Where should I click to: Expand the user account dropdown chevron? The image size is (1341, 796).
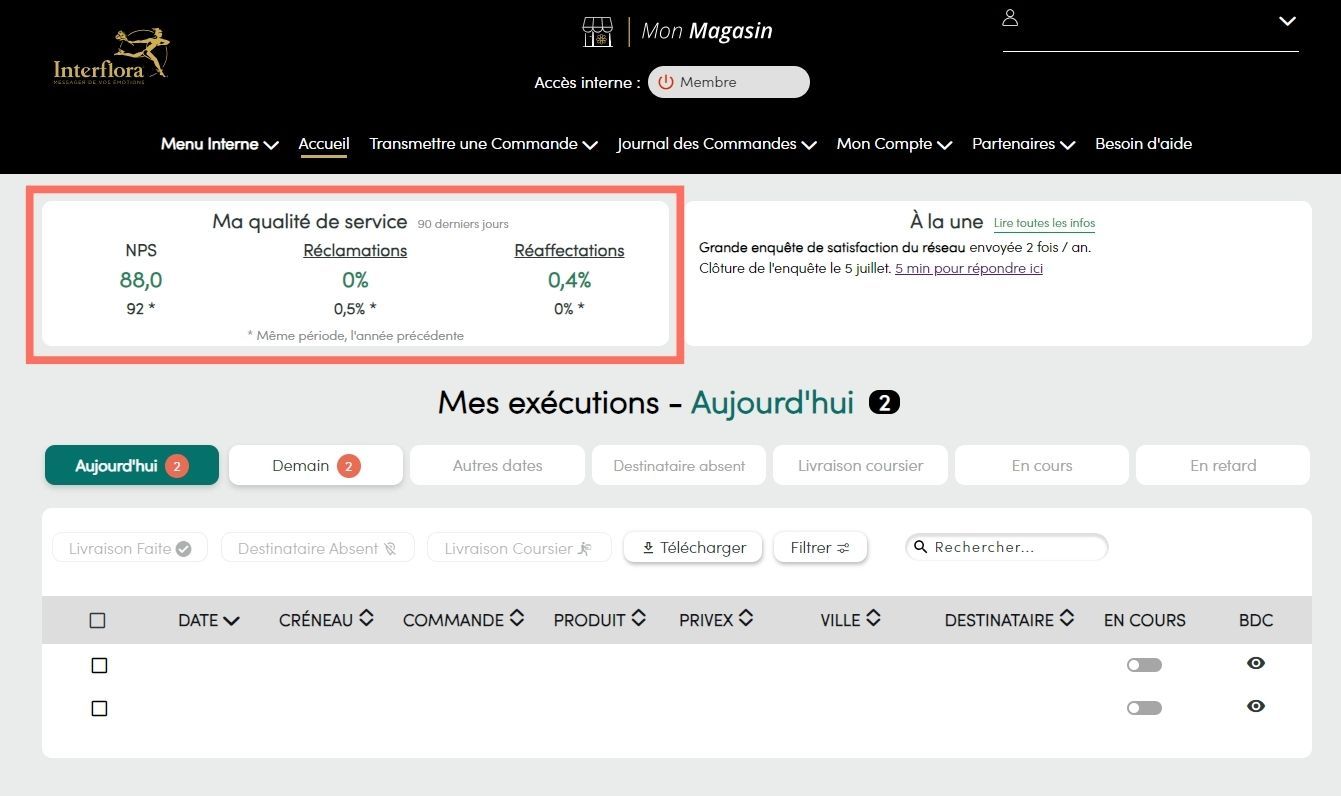[1287, 21]
